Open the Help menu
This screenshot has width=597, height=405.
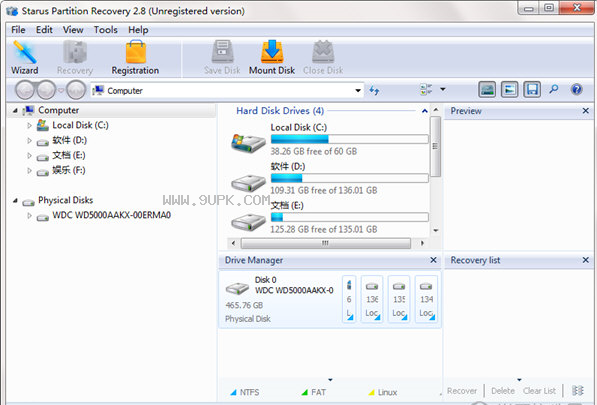(138, 30)
